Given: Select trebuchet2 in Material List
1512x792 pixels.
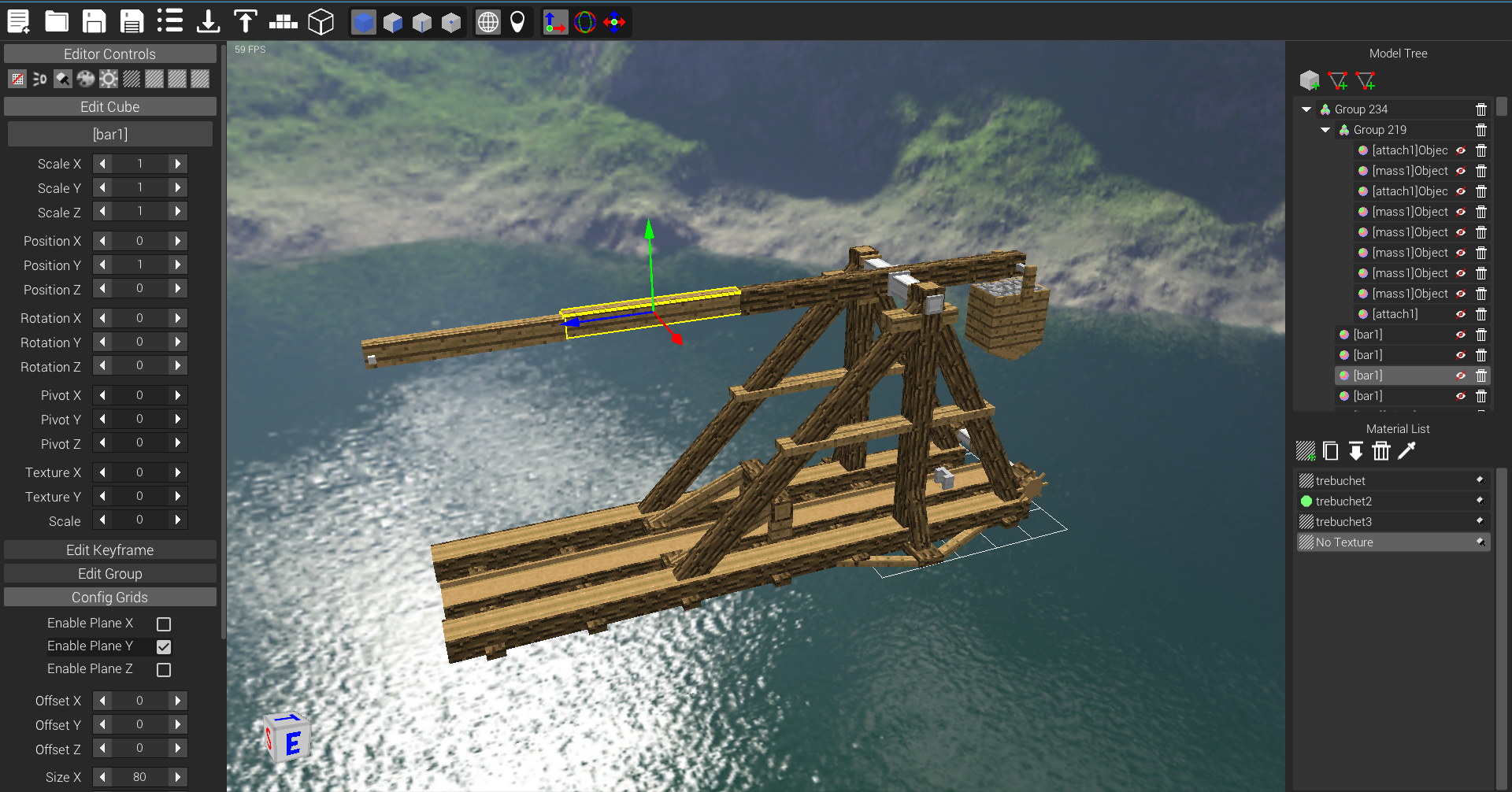Looking at the screenshot, I should (1343, 501).
